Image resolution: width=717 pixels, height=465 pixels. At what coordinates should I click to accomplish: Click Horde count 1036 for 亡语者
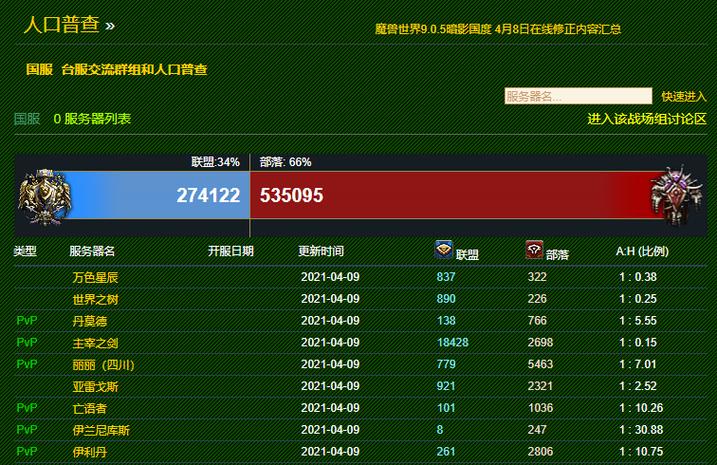(x=540, y=408)
